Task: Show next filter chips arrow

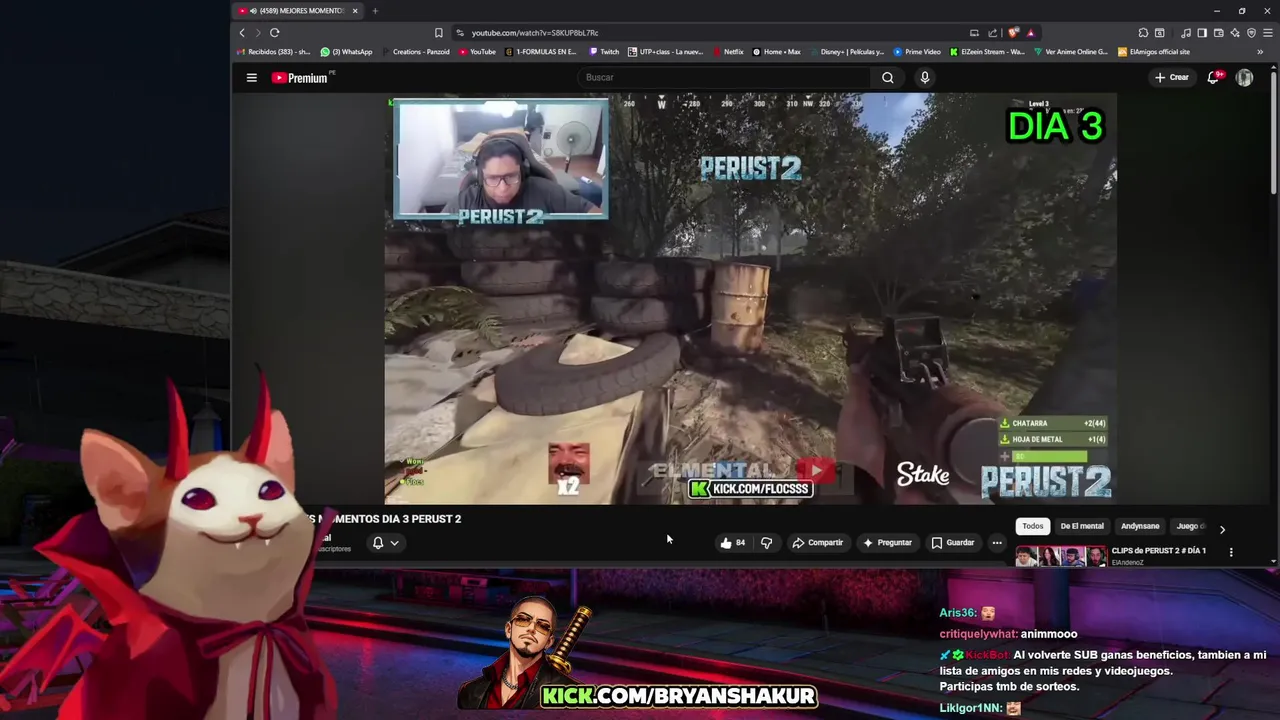Action: pos(1222,529)
